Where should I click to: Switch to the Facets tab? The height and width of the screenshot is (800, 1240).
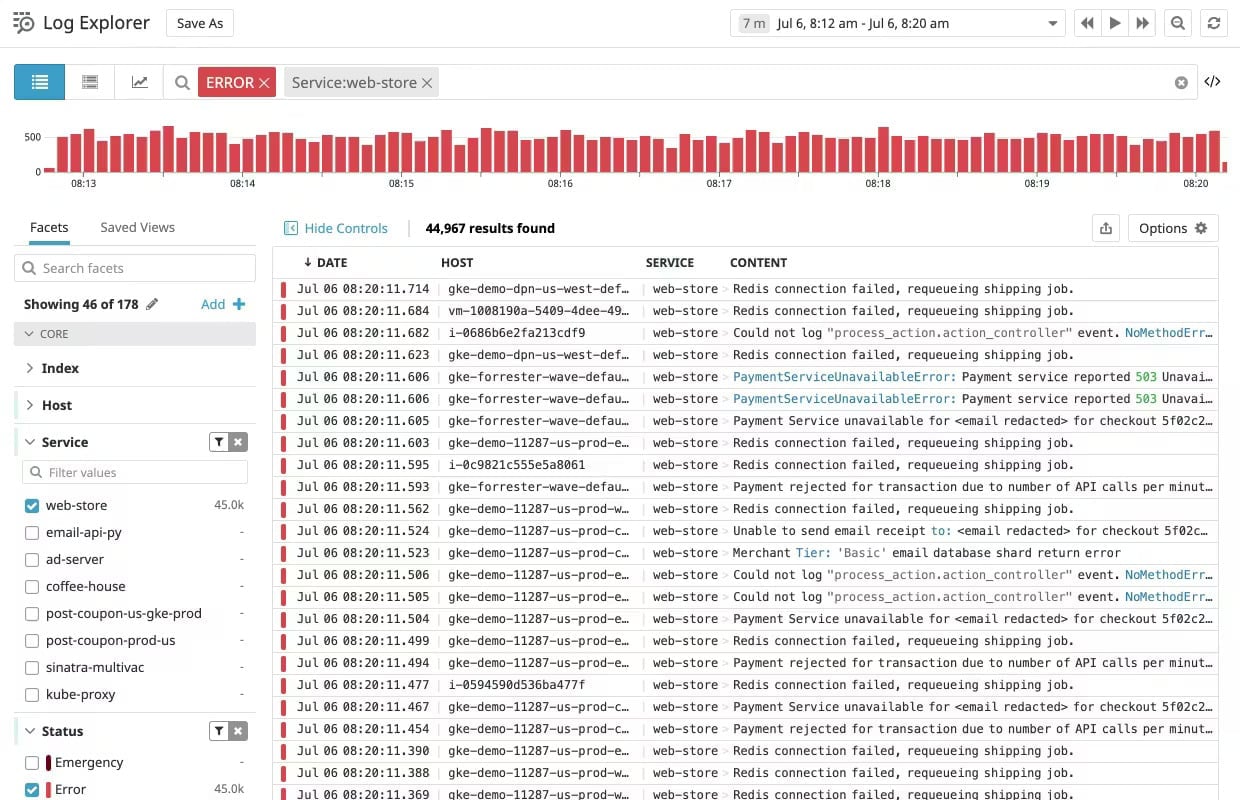[x=49, y=227]
